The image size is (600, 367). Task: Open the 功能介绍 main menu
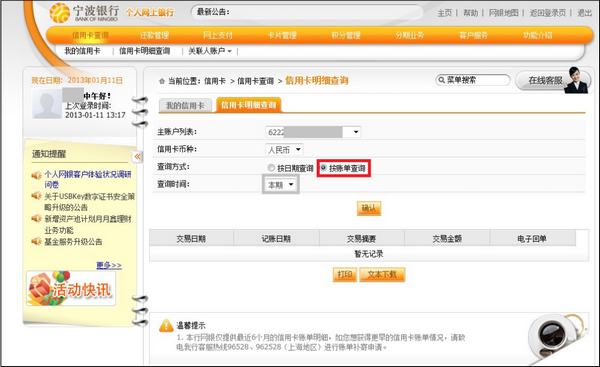click(x=538, y=35)
